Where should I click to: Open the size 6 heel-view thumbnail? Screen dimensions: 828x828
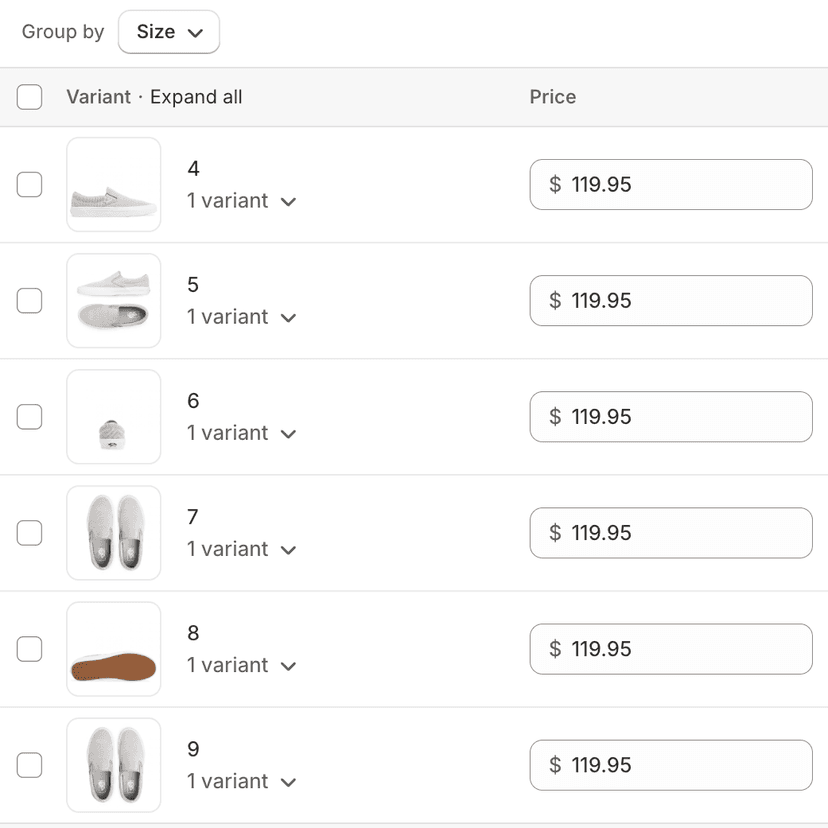(114, 417)
